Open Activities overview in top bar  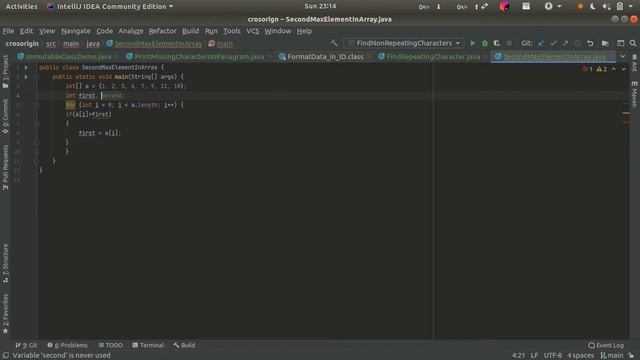point(21,7)
